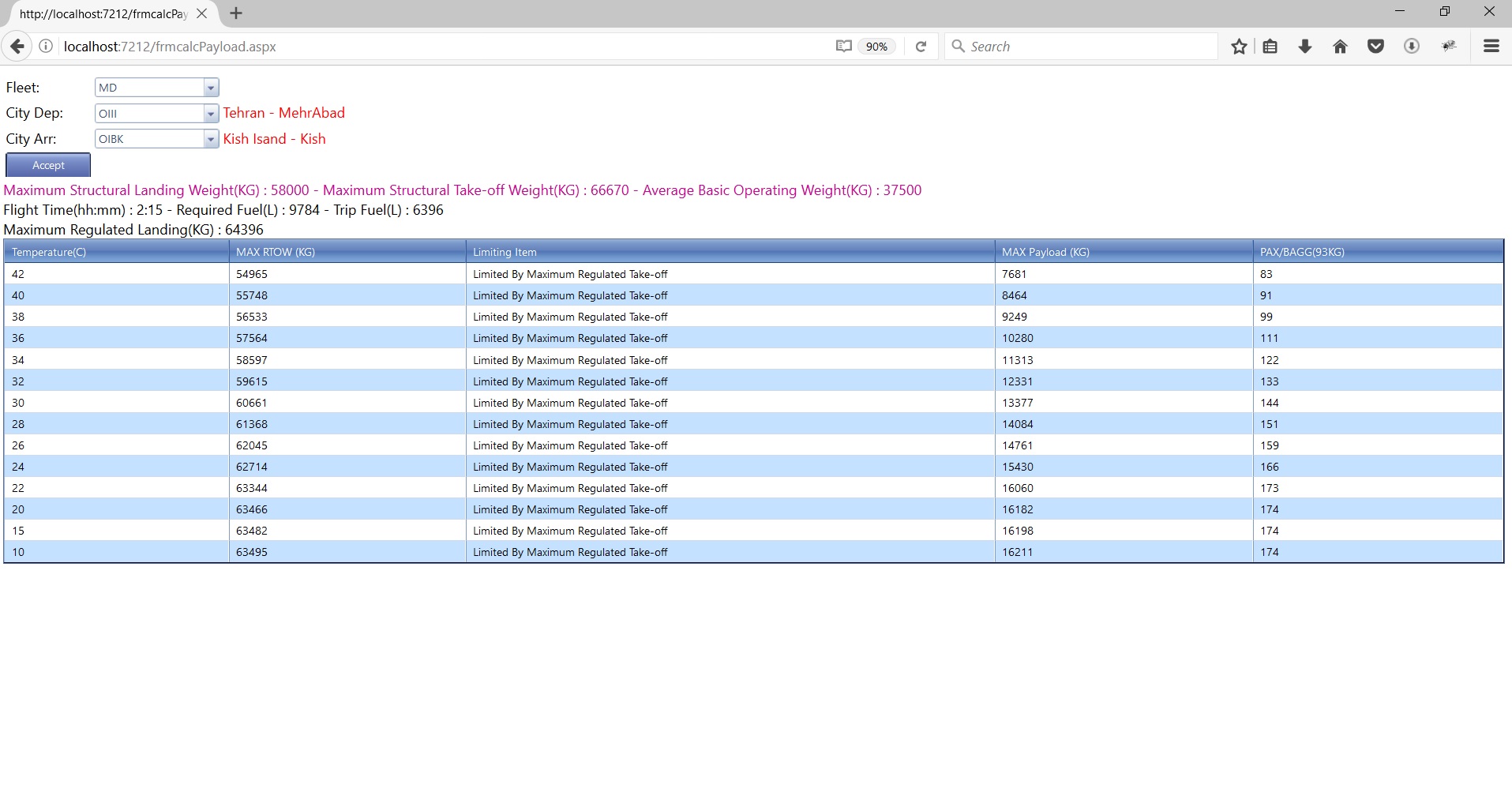Bookmark this page with the star icon
Image resolution: width=1512 pixels, height=811 pixels.
[x=1239, y=47]
